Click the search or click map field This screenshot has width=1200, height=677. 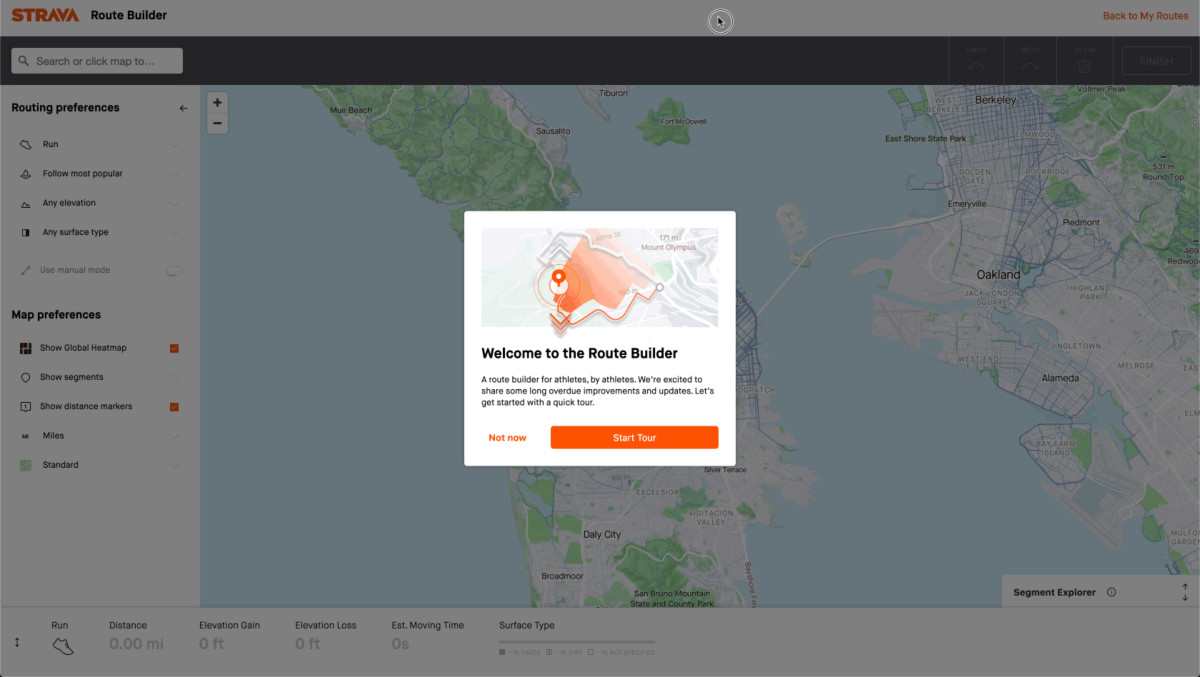(97, 61)
